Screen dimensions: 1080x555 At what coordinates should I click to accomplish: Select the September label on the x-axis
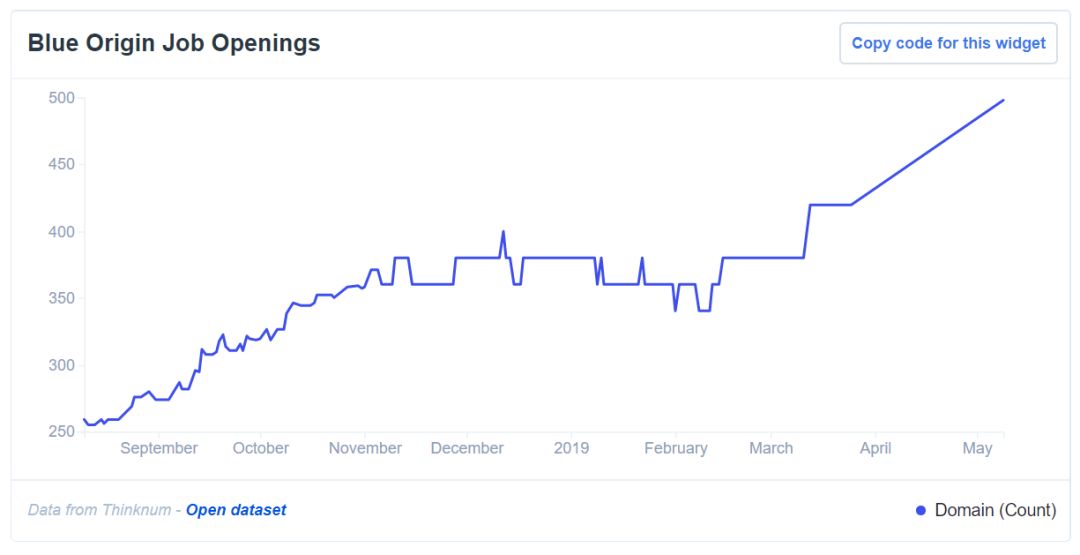pos(159,448)
